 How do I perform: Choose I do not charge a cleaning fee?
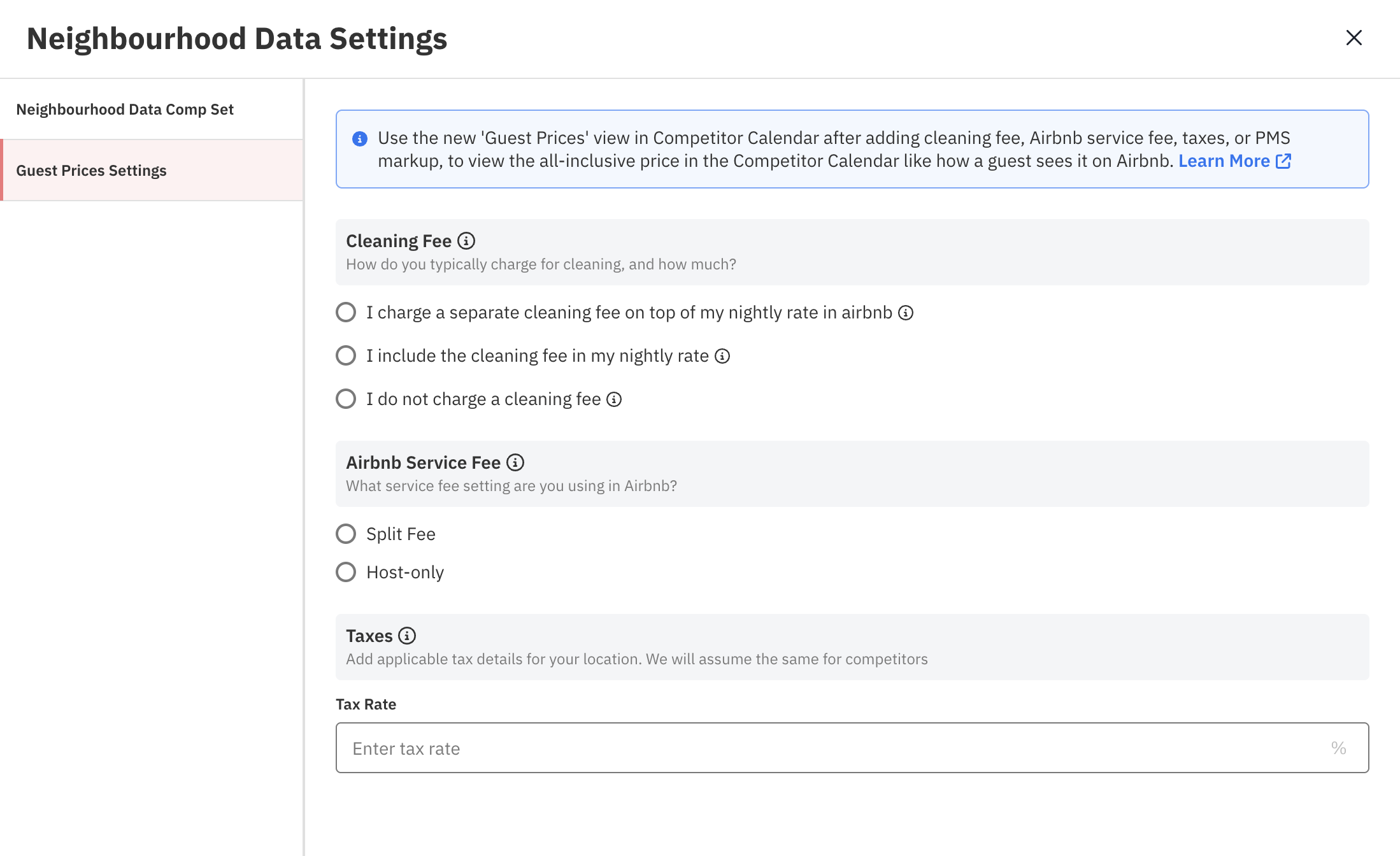click(346, 399)
